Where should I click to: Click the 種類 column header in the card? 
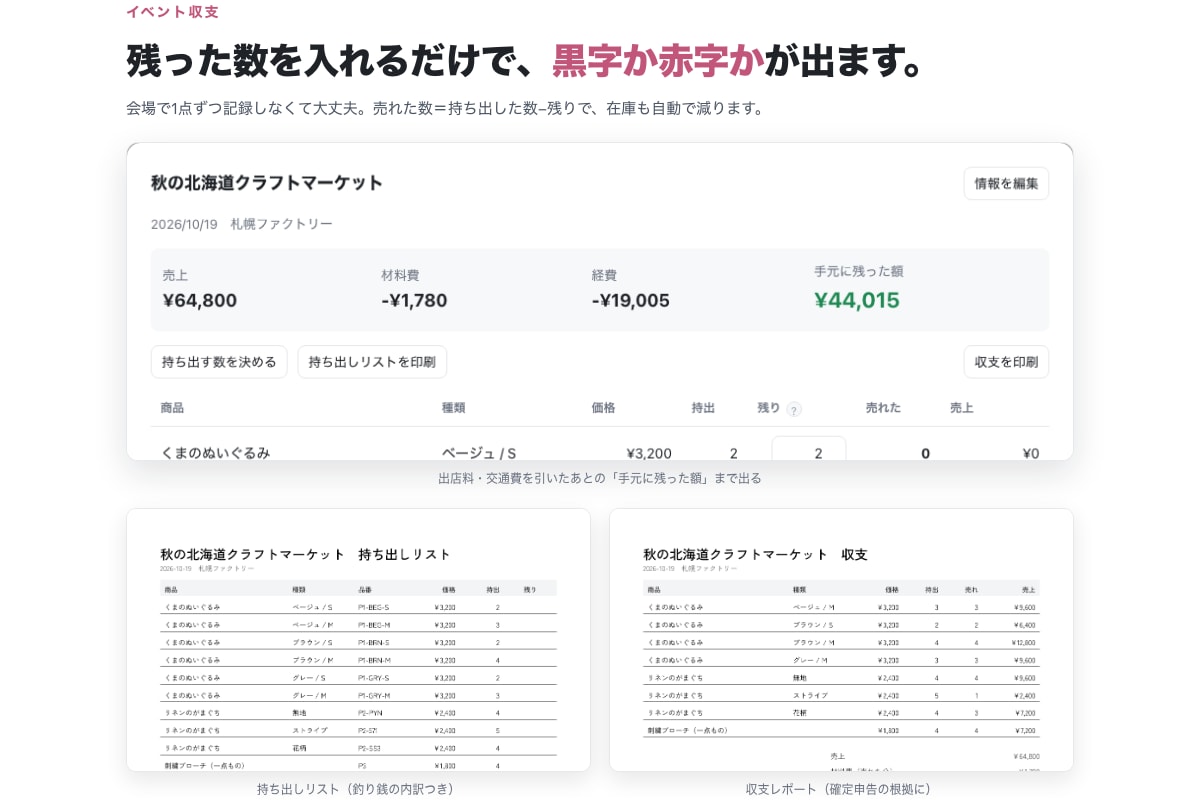[x=454, y=408]
